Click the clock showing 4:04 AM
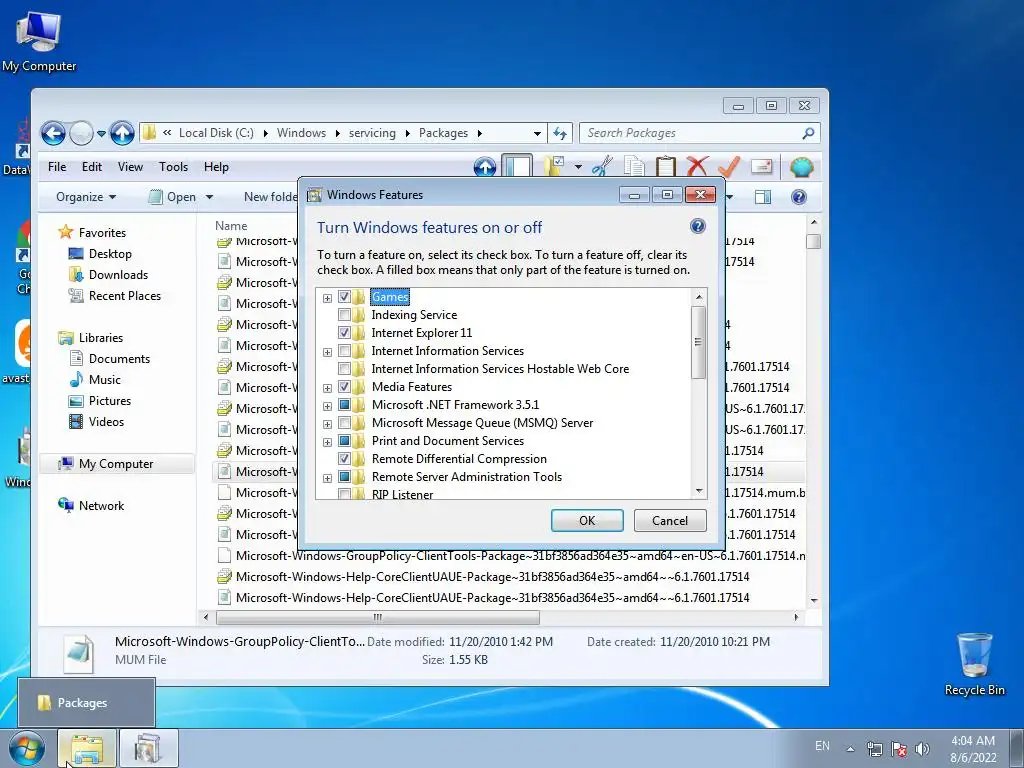Image resolution: width=1024 pixels, height=768 pixels. pos(972,741)
